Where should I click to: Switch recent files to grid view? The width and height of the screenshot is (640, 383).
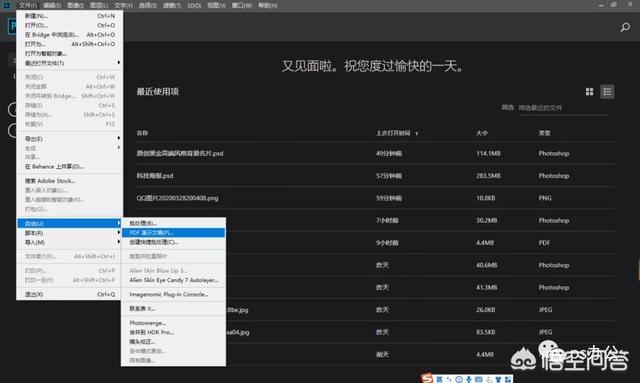point(589,91)
